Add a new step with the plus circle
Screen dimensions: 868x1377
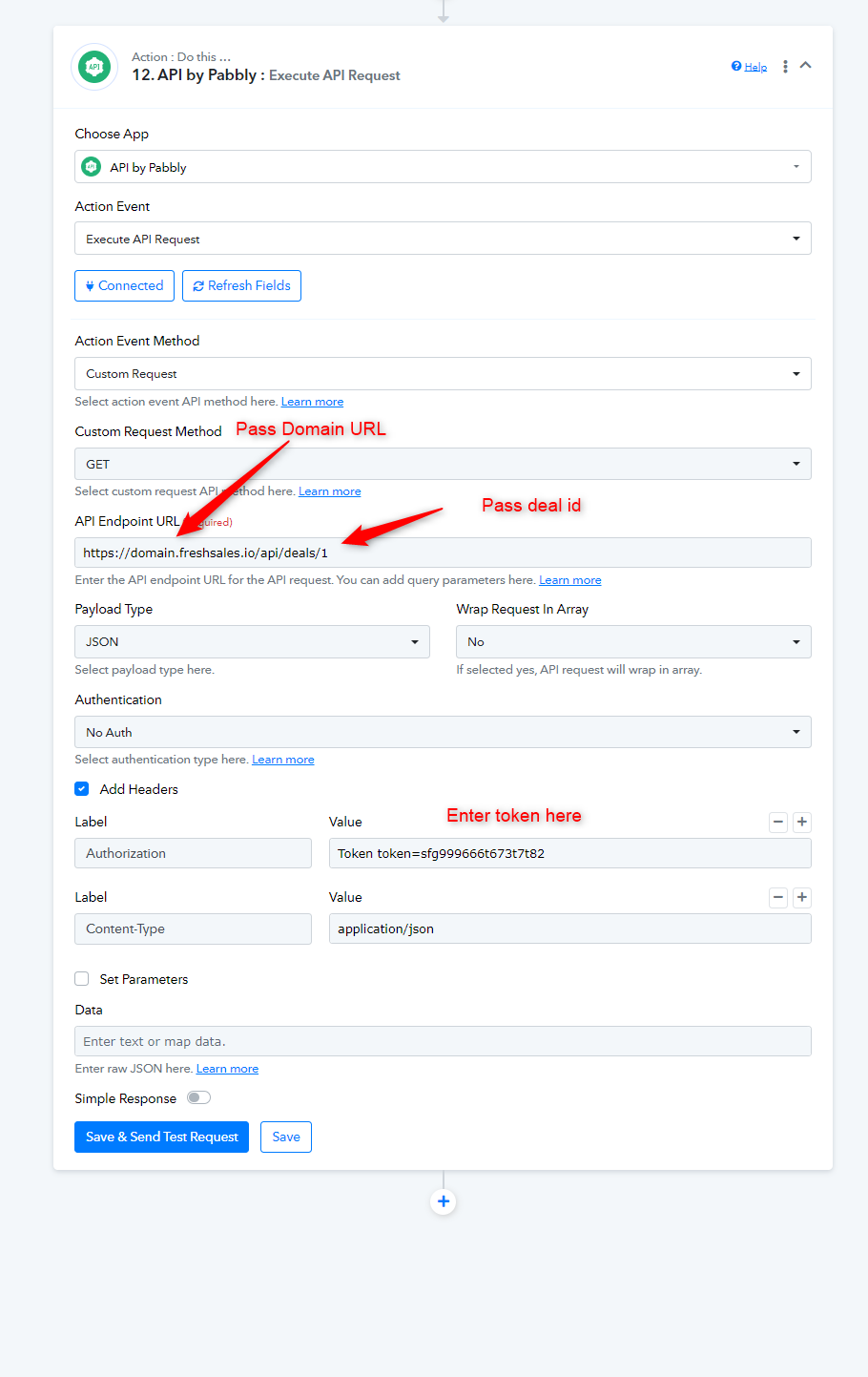(x=443, y=1201)
